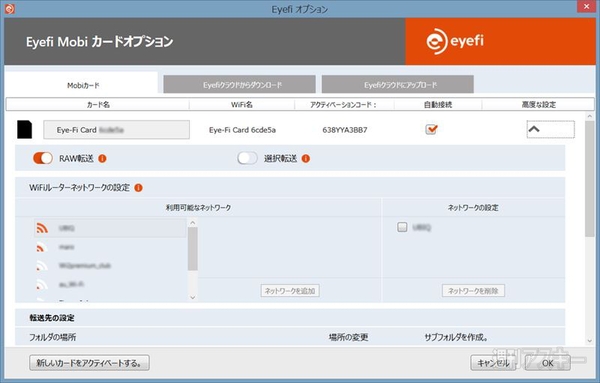Click the ネットワークを追加 button
Image resolution: width=600 pixels, height=383 pixels.
290,291
